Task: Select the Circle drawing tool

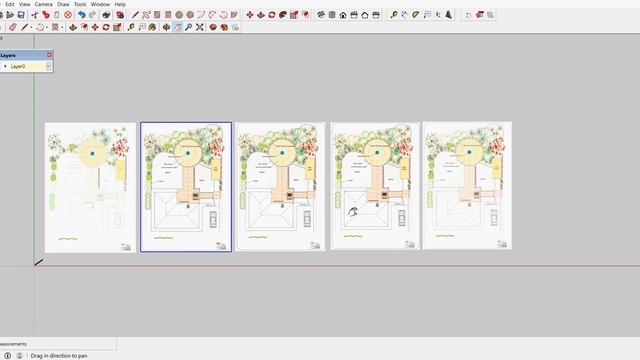Action: point(179,15)
